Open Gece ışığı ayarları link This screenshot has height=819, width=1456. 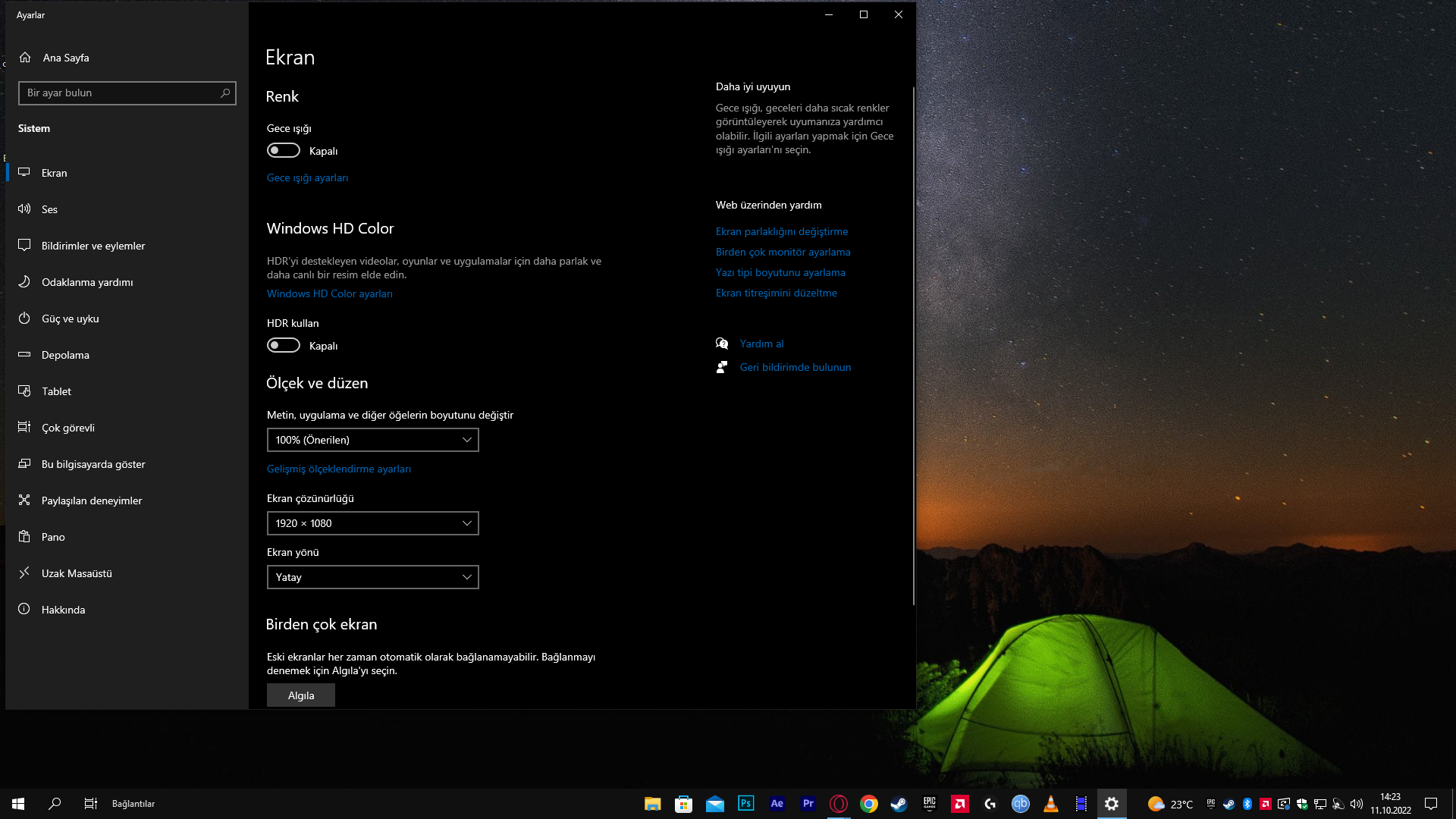click(307, 177)
